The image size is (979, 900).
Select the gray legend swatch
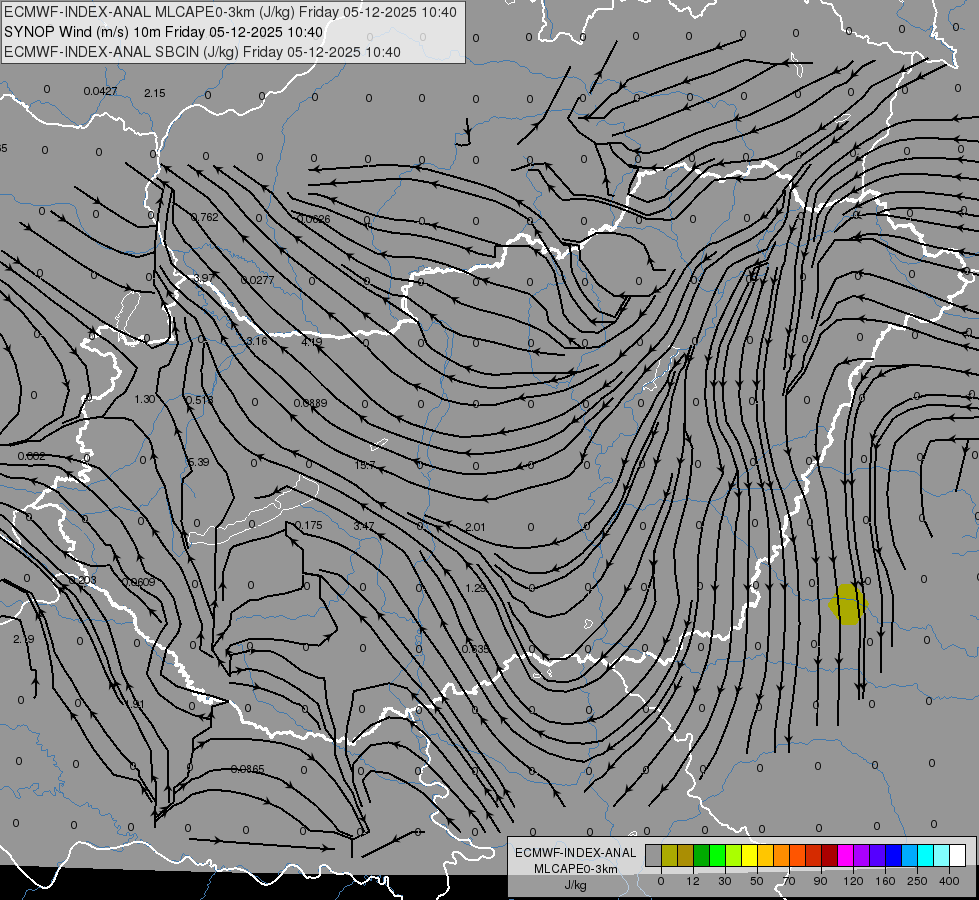click(653, 855)
